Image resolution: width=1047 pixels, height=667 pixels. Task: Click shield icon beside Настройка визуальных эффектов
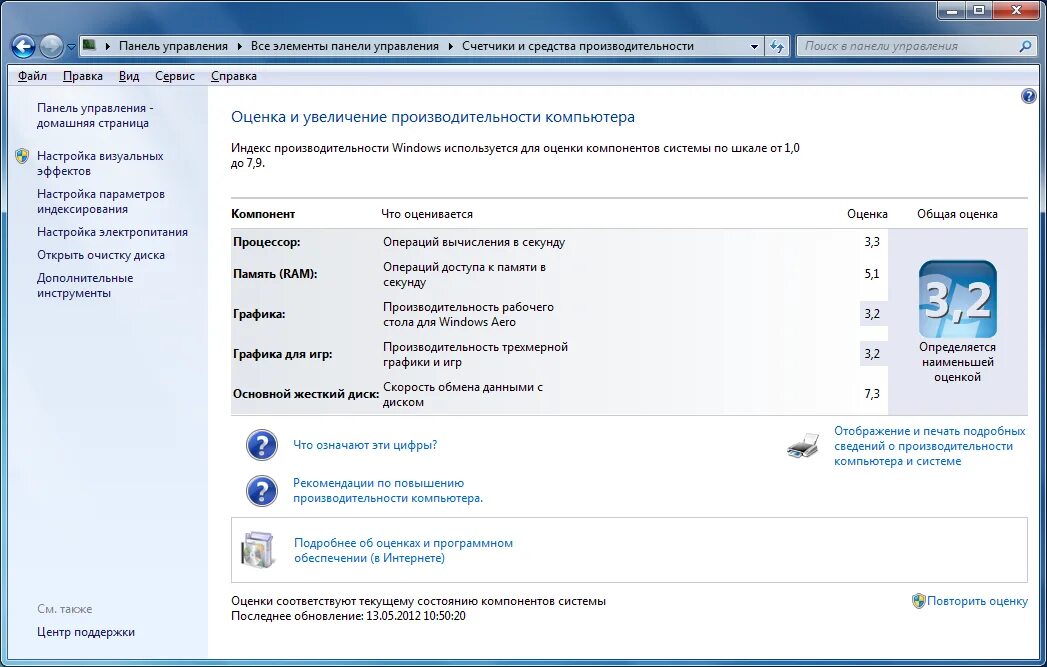[22, 156]
